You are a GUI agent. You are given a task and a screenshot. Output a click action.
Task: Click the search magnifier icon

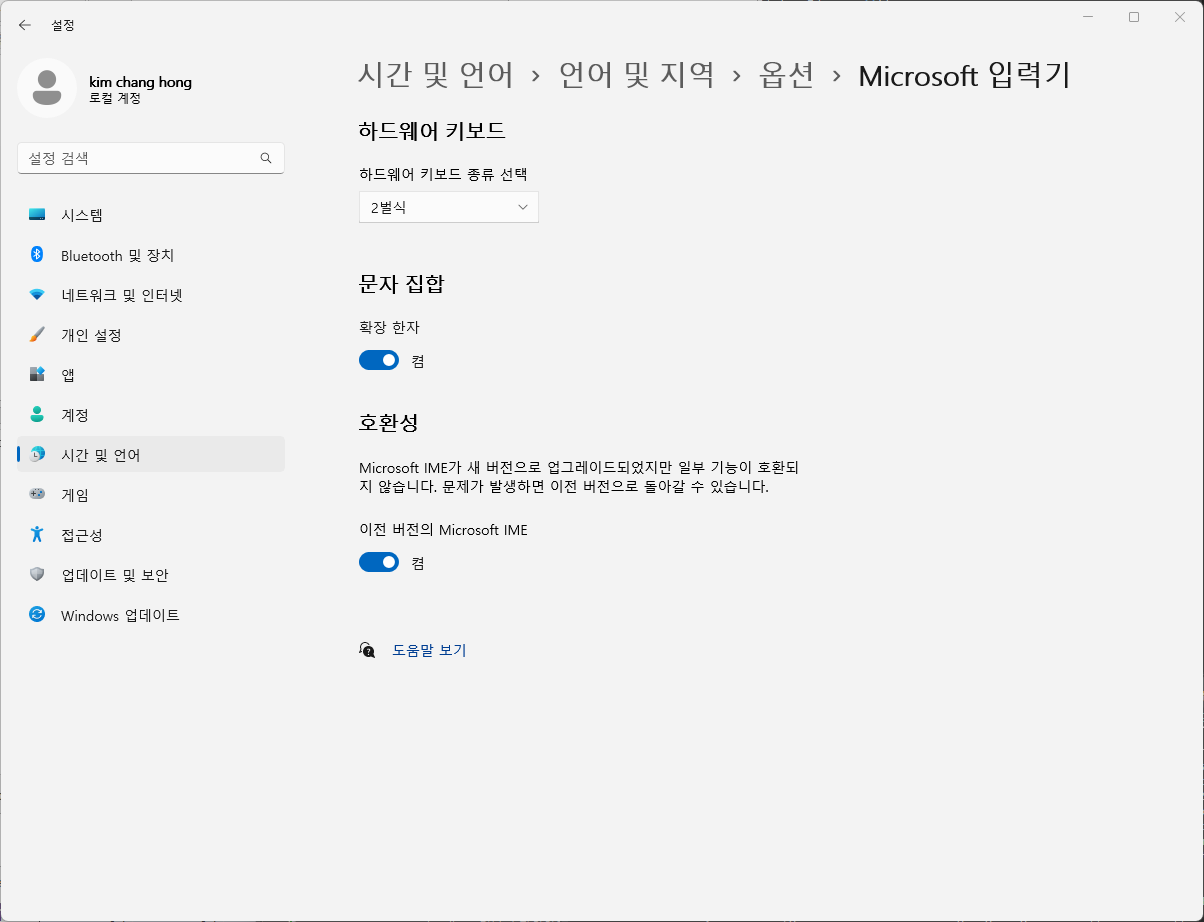click(266, 158)
